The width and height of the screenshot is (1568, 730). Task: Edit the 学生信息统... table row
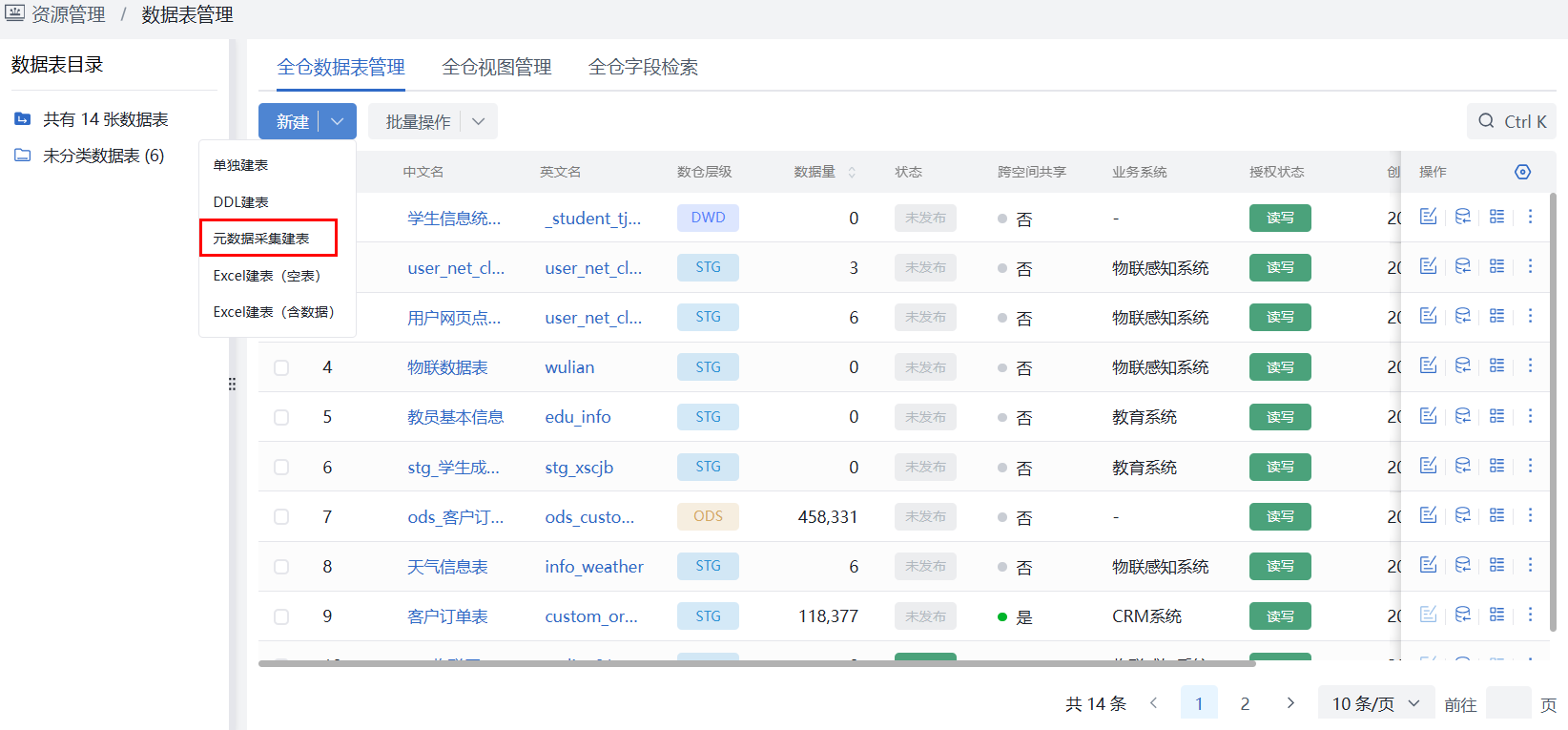tap(1428, 217)
